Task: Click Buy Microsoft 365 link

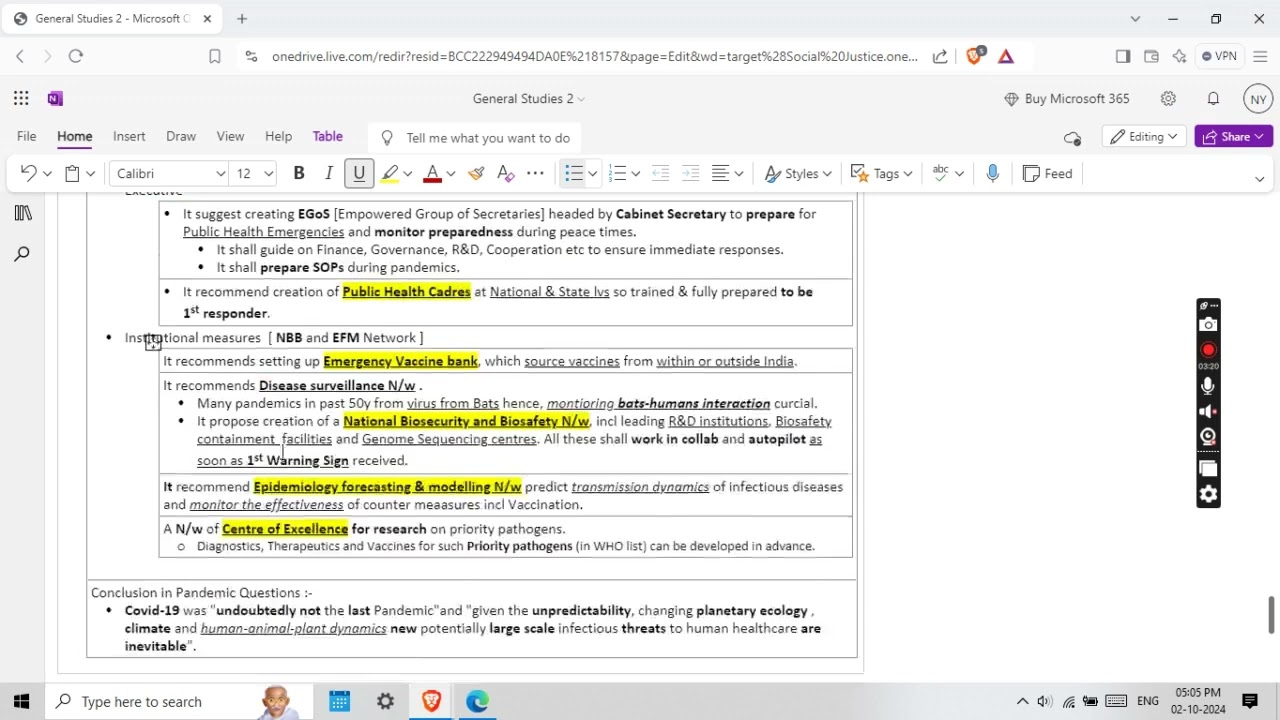Action: [x=1066, y=98]
